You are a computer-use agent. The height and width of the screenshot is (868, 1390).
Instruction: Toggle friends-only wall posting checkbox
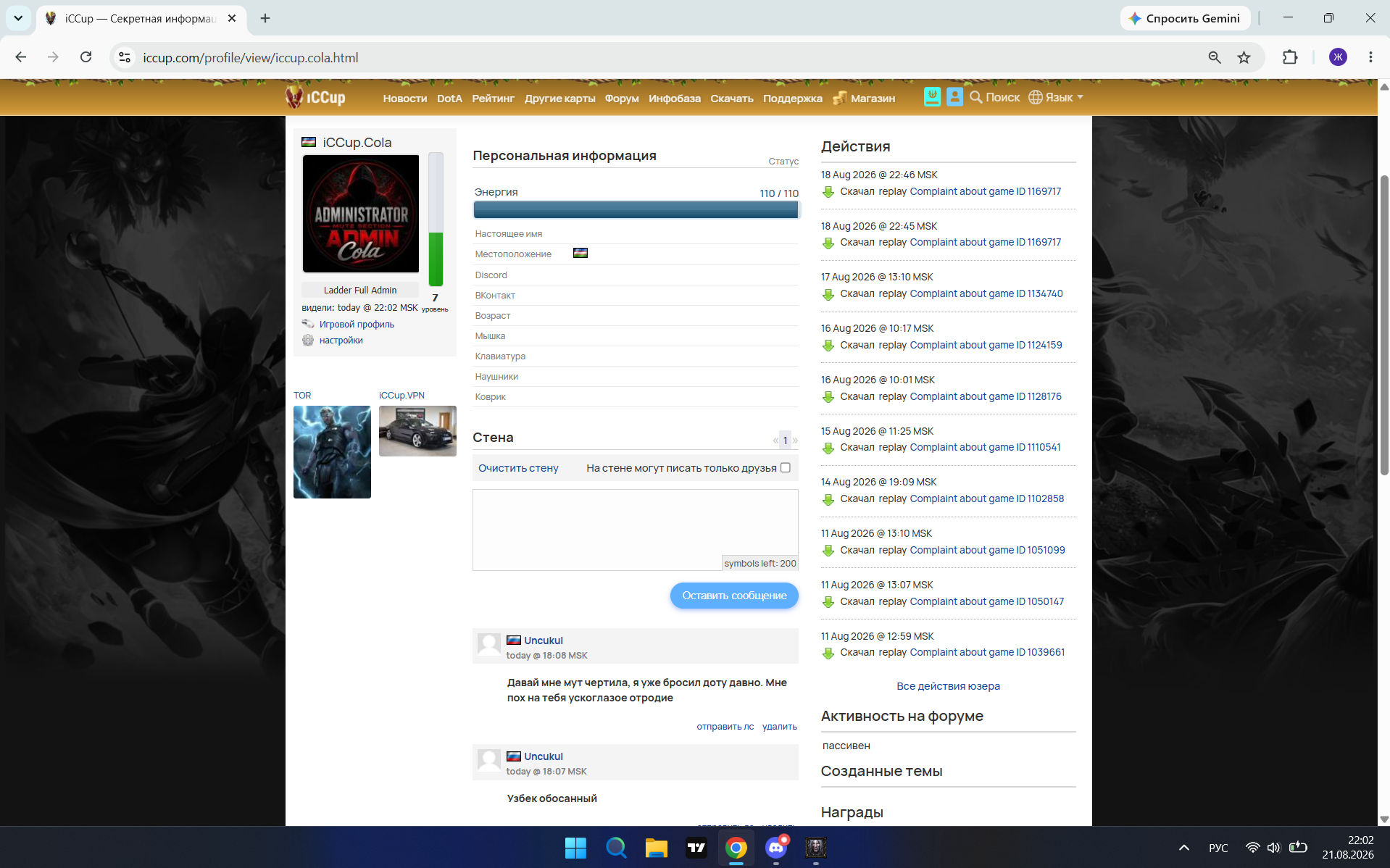[785, 467]
